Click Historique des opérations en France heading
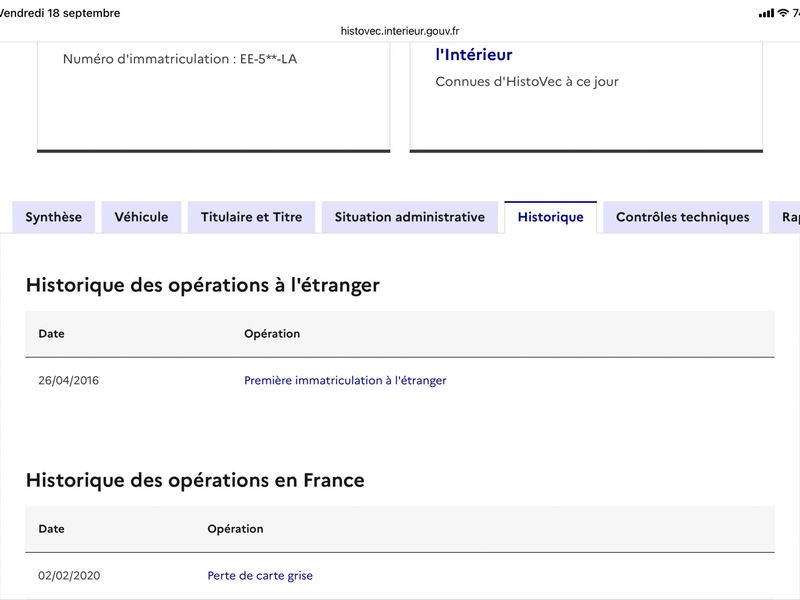The height and width of the screenshot is (600, 800). pos(195,481)
